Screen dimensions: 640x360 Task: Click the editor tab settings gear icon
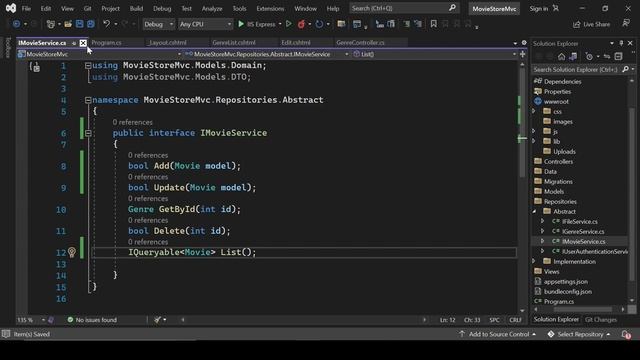tap(524, 43)
